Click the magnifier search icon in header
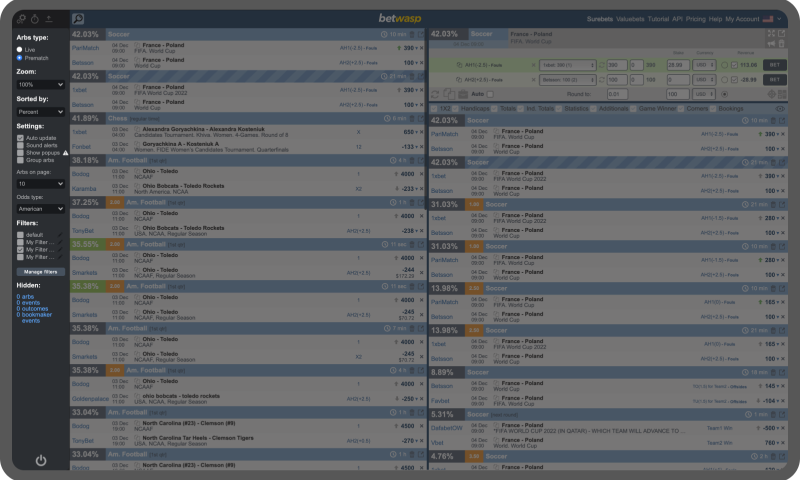 pyautogui.click(x=78, y=18)
